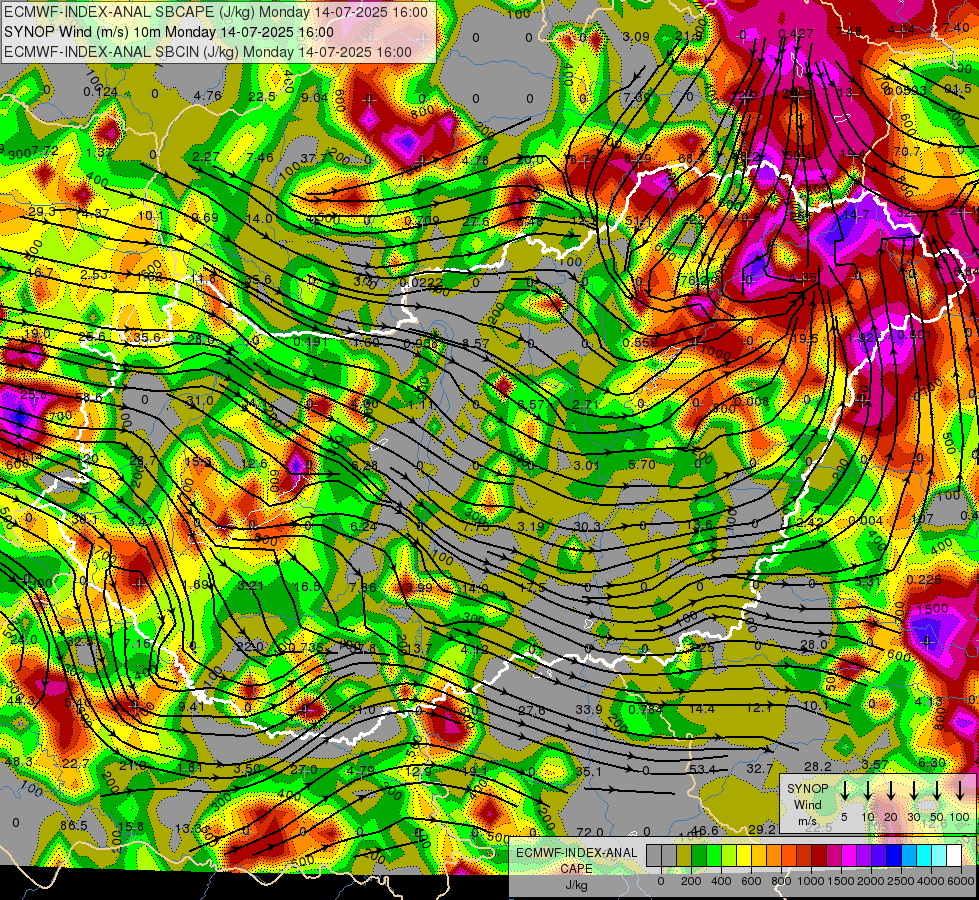The width and height of the screenshot is (979, 900).
Task: Pick the yellow swatch in the CAPE legend
Action: (x=744, y=855)
